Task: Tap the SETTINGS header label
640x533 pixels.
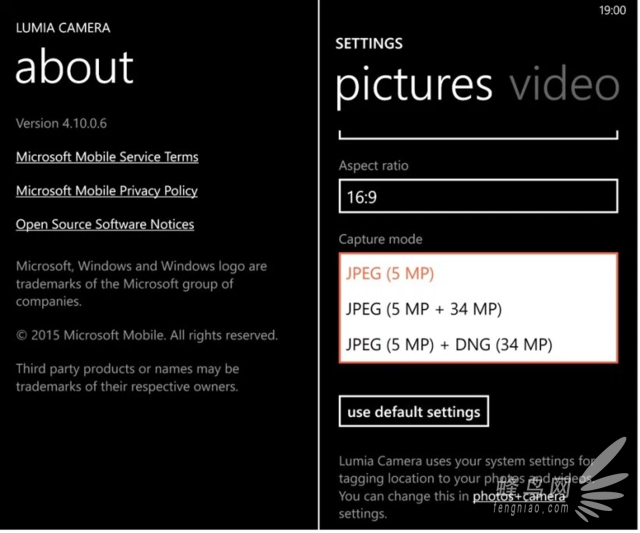Action: click(369, 44)
